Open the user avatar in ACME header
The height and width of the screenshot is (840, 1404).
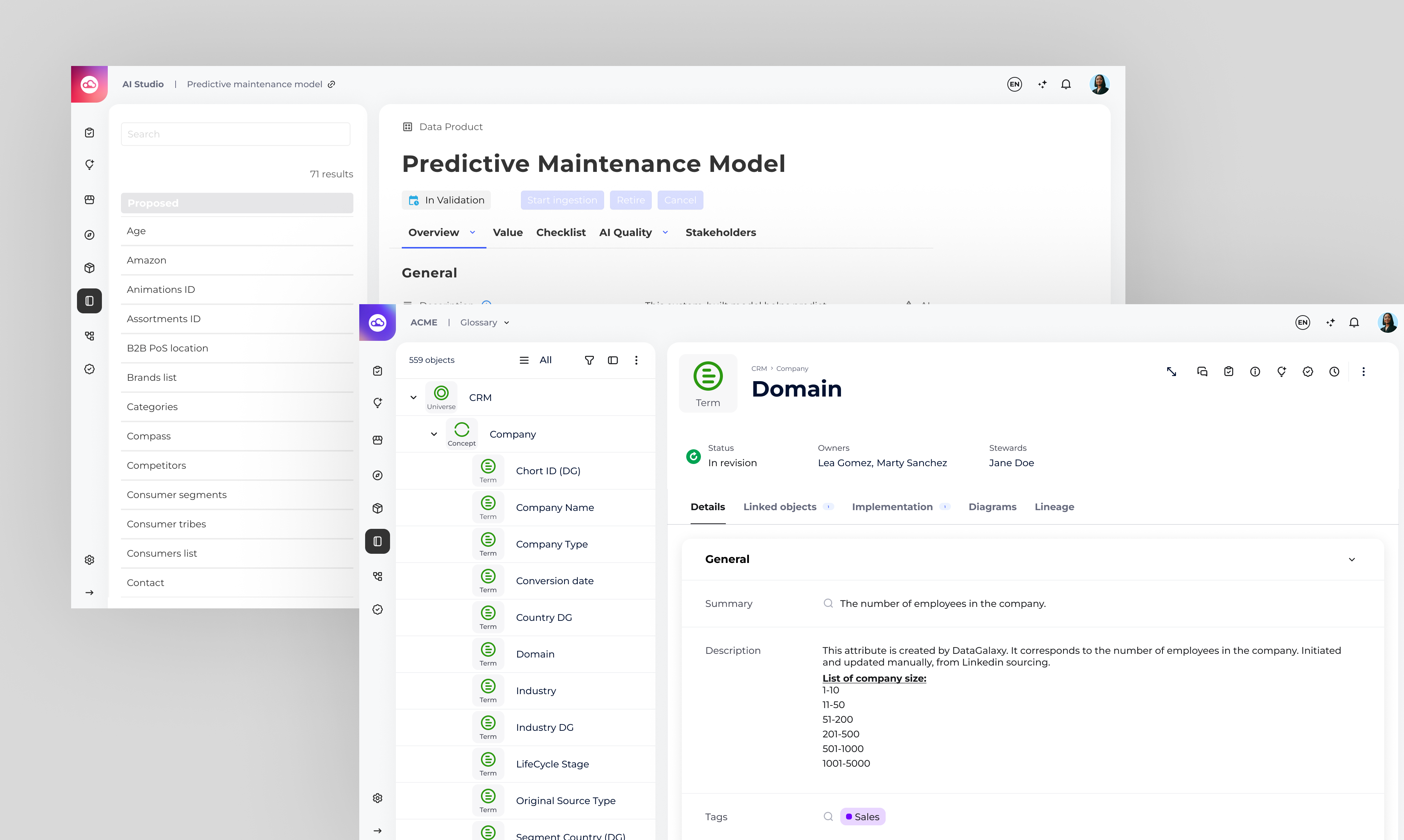click(1387, 323)
